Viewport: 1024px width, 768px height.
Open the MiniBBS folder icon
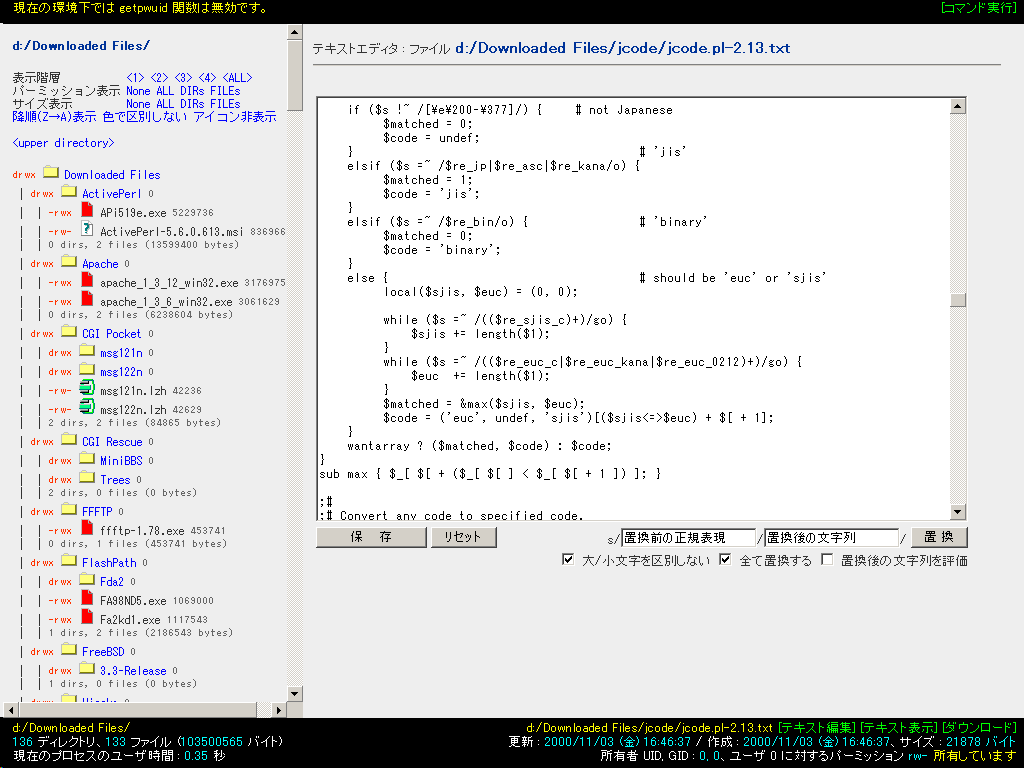click(x=87, y=458)
